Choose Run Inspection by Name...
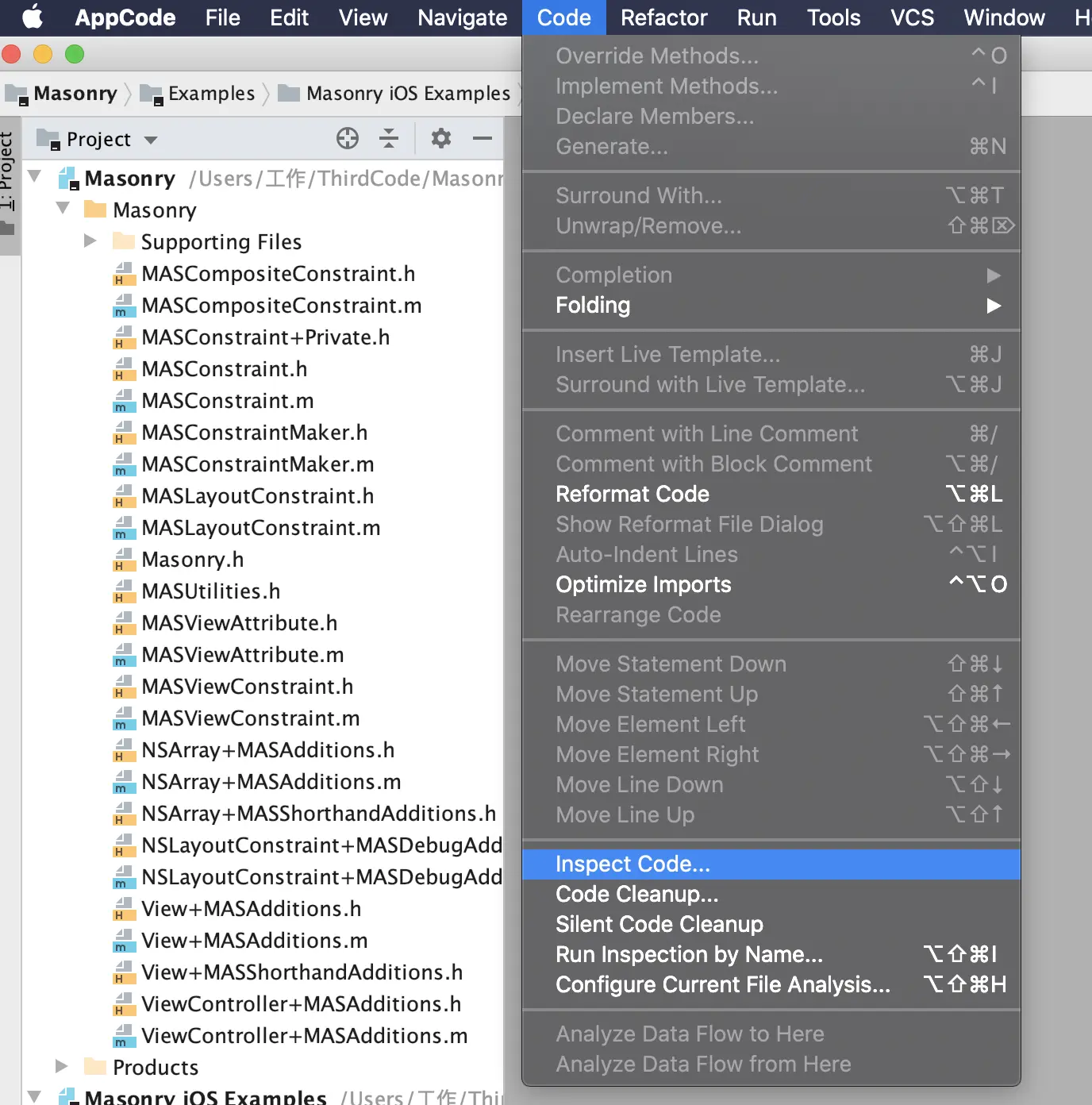This screenshot has height=1105, width=1092. pos(771,955)
